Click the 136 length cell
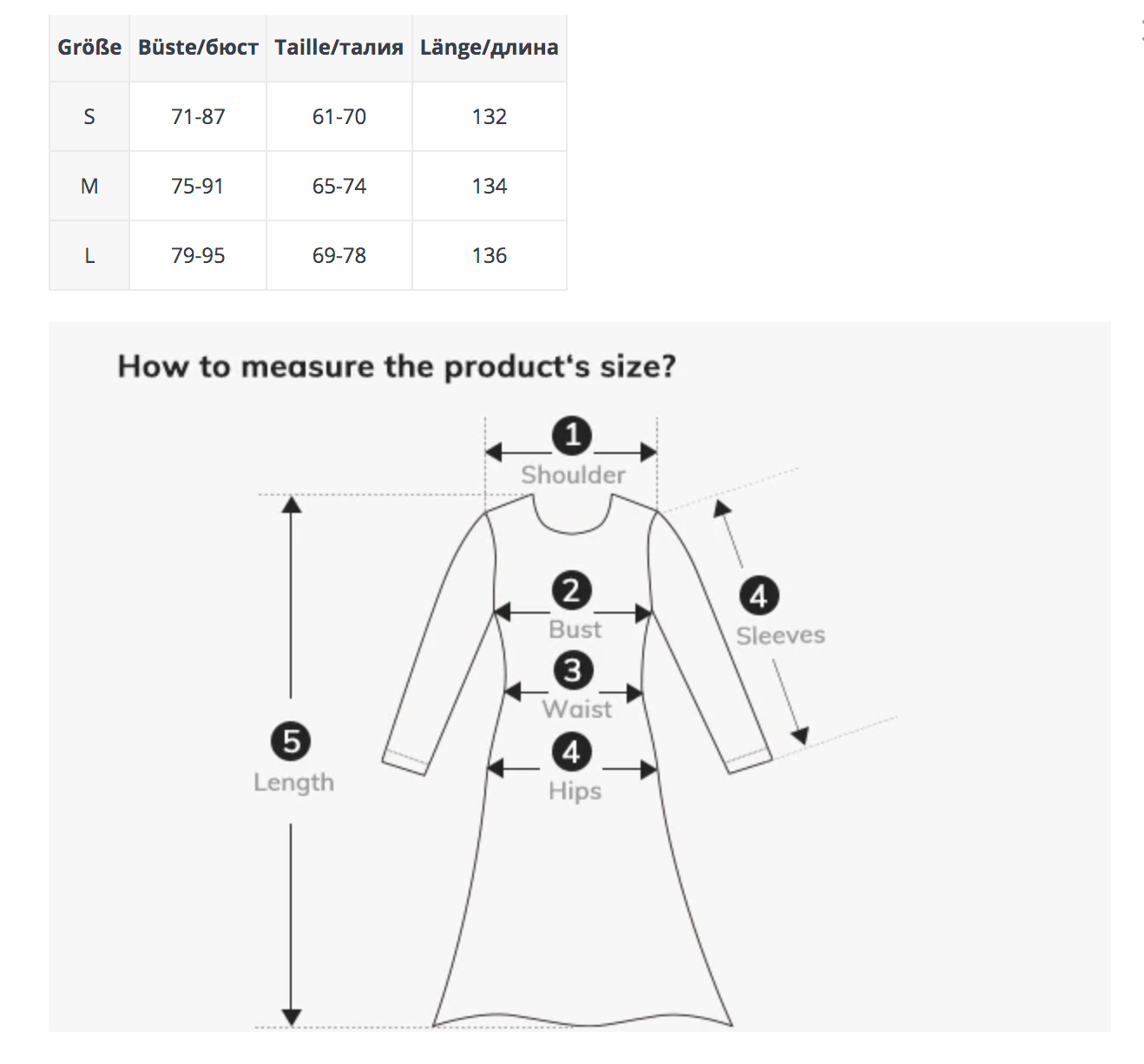 (490, 256)
